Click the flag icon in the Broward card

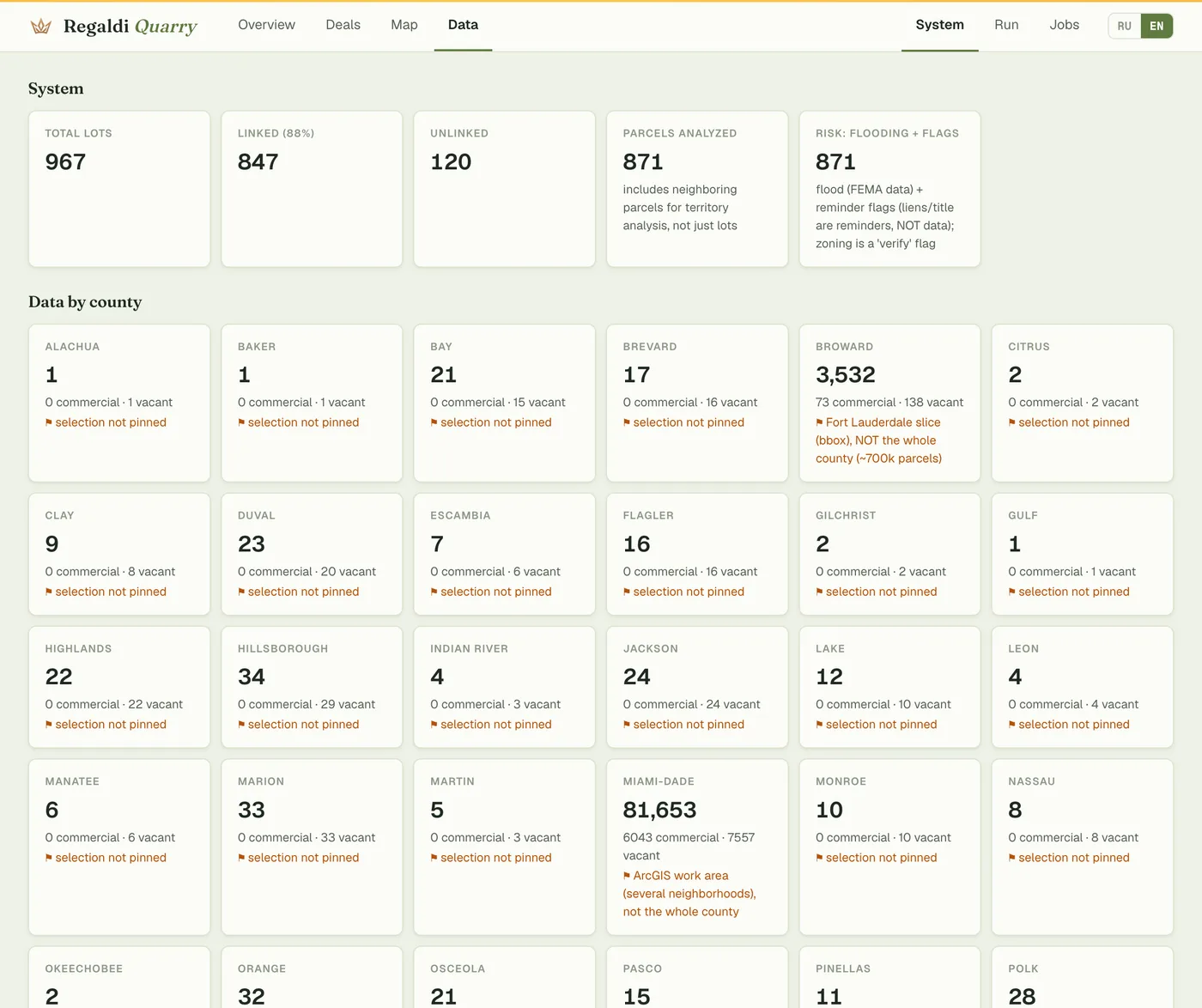click(x=819, y=422)
